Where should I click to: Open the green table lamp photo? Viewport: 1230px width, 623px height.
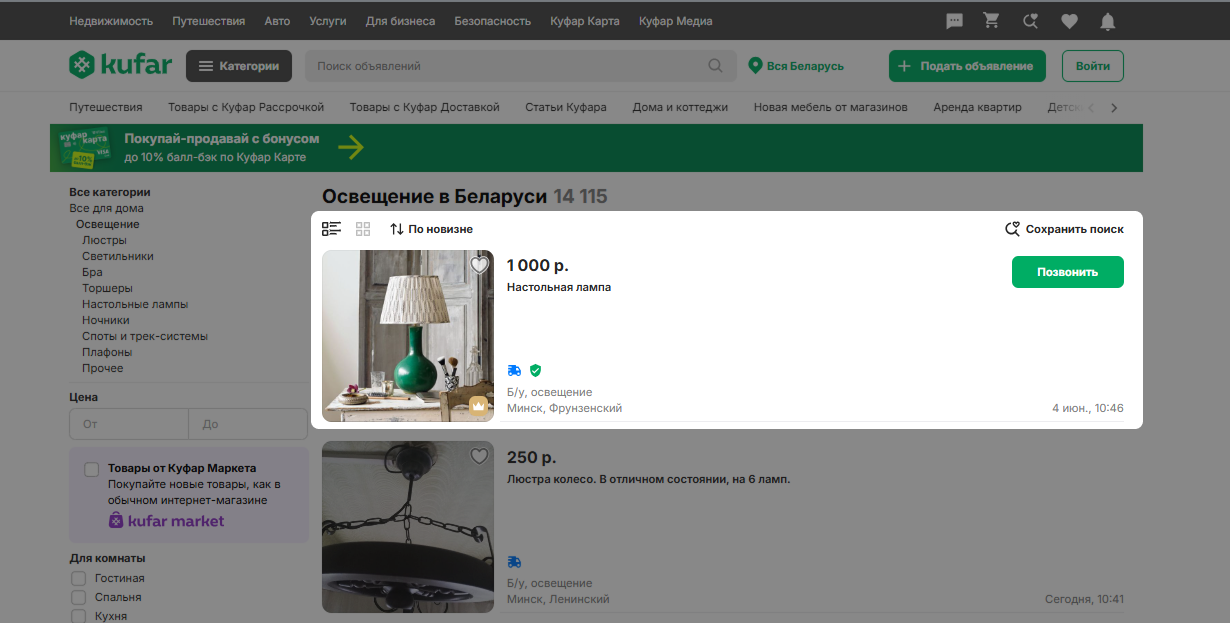coord(408,336)
